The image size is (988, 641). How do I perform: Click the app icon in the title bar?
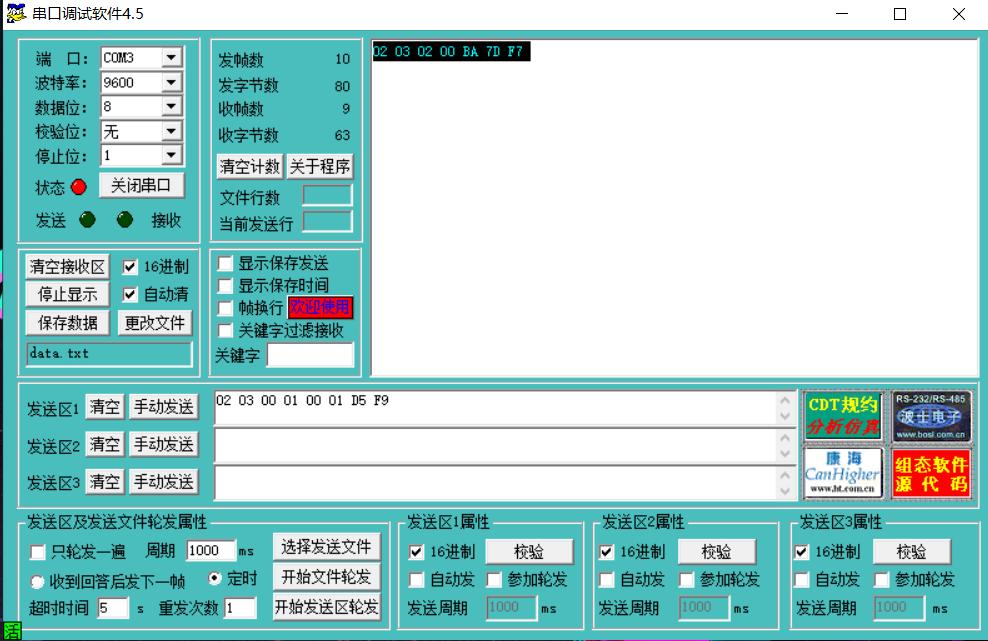pos(15,14)
